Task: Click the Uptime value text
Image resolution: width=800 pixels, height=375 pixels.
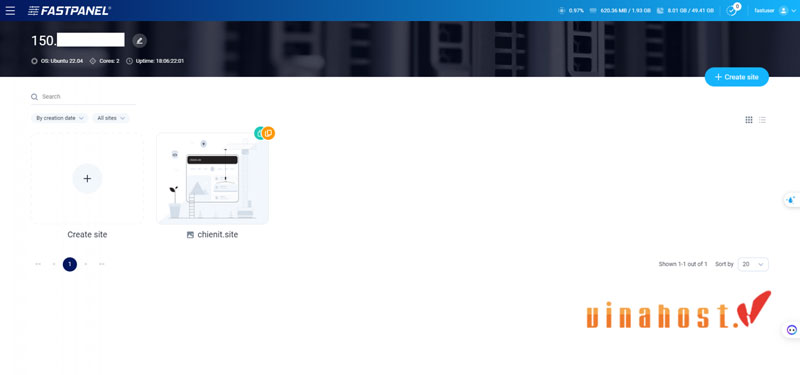Action: pyautogui.click(x=160, y=61)
